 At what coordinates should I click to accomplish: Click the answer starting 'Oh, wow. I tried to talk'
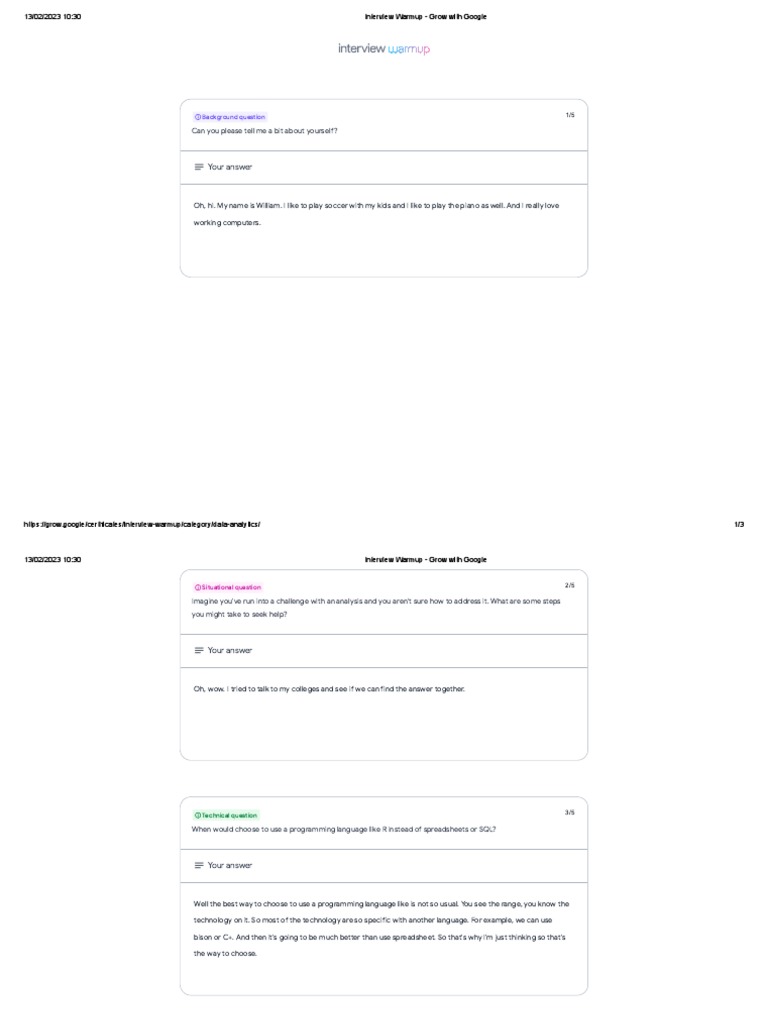coord(329,689)
